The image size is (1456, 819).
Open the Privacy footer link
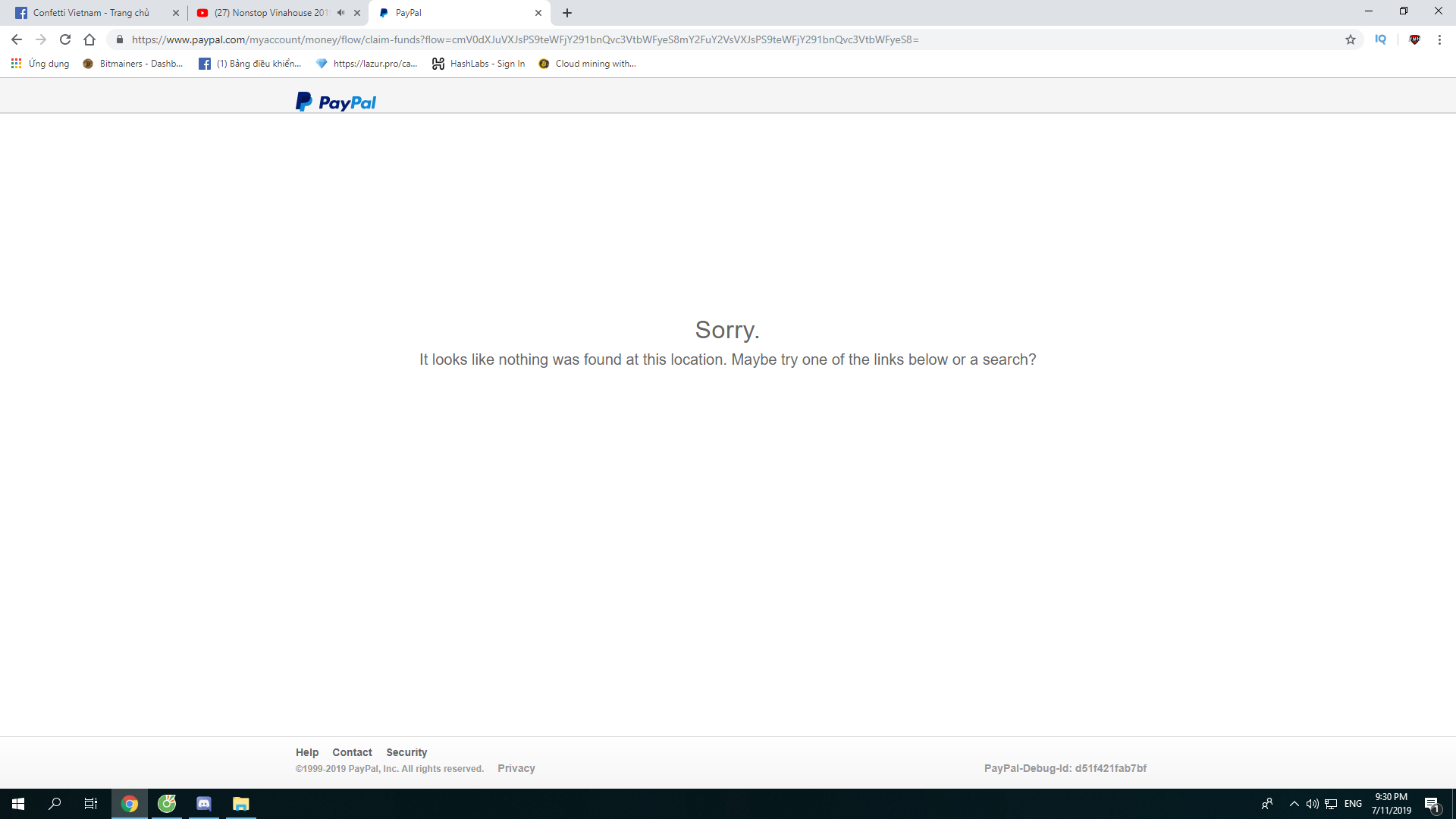pyautogui.click(x=516, y=768)
